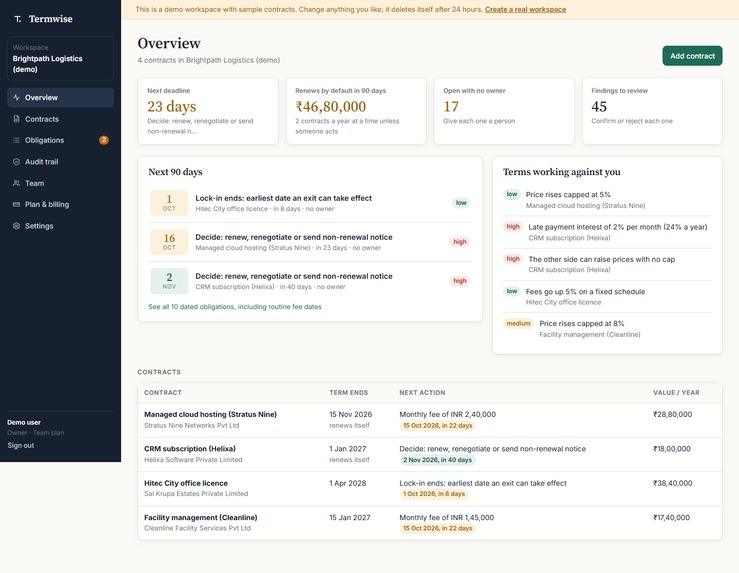The height and width of the screenshot is (573, 739).
Task: Click the Plan & billing card icon
Action: click(16, 205)
